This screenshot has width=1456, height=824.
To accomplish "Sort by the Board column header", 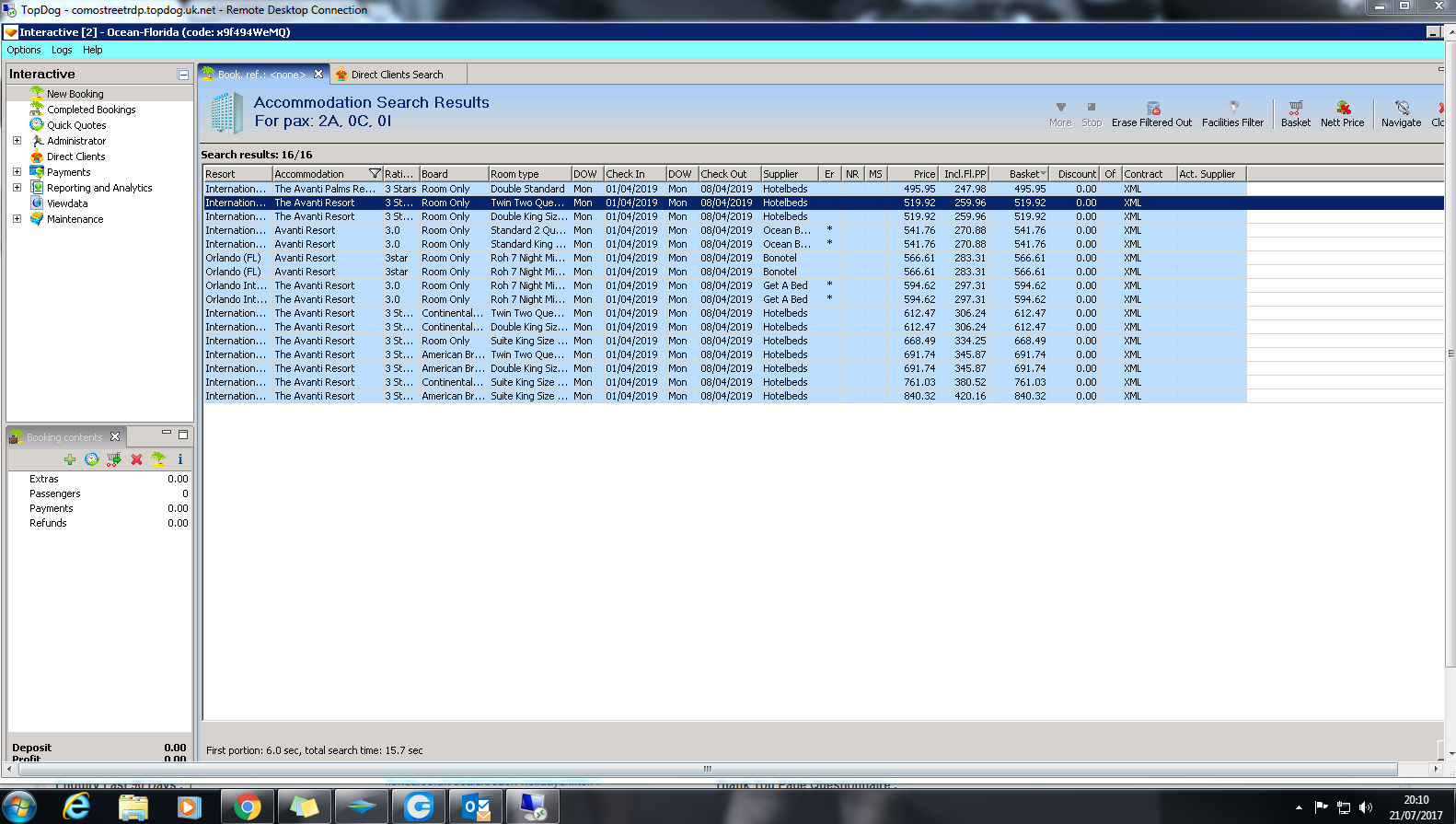I will 454,174.
